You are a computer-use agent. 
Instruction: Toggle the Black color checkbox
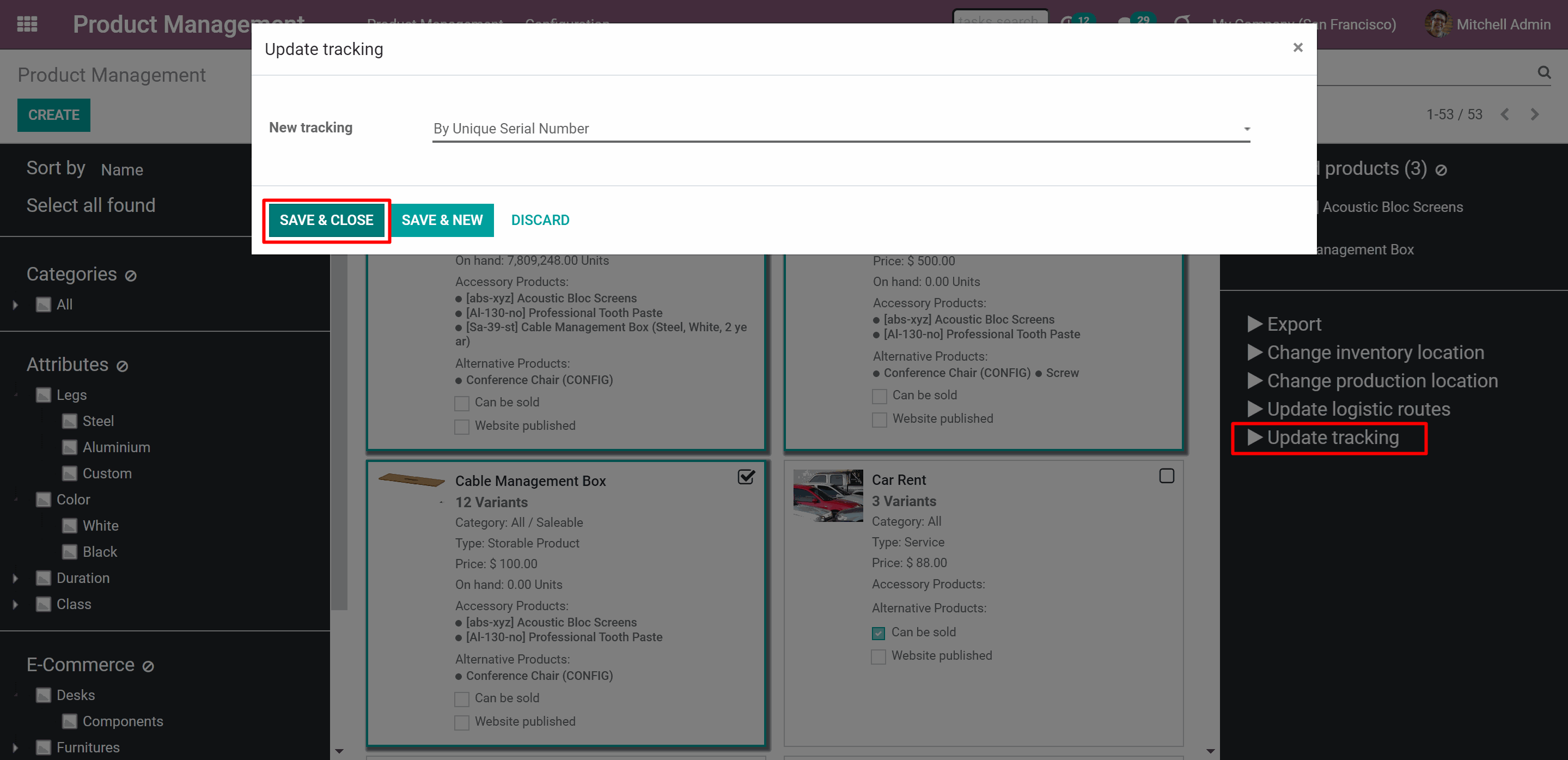70,552
